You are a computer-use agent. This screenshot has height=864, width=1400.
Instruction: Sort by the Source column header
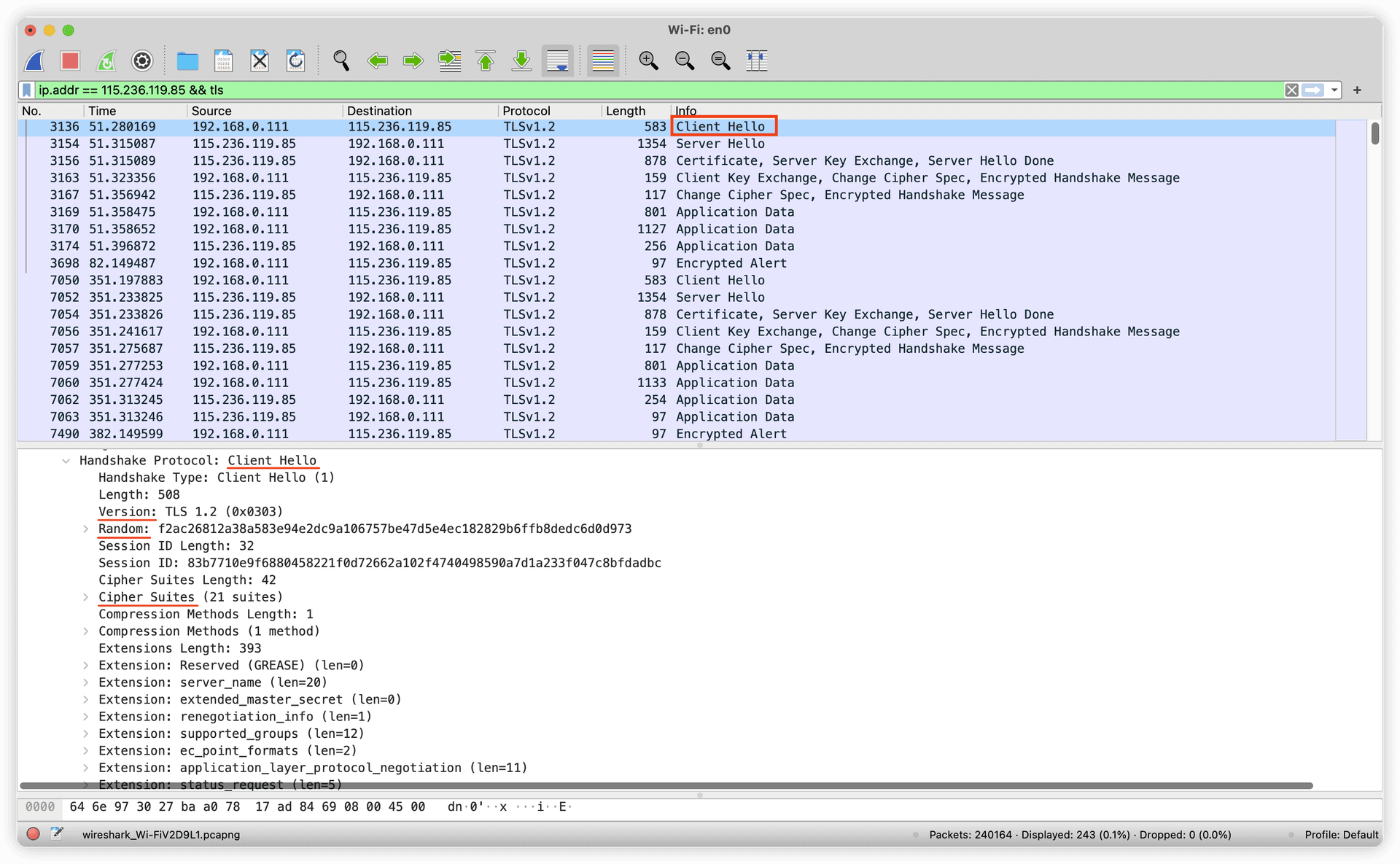click(x=265, y=111)
